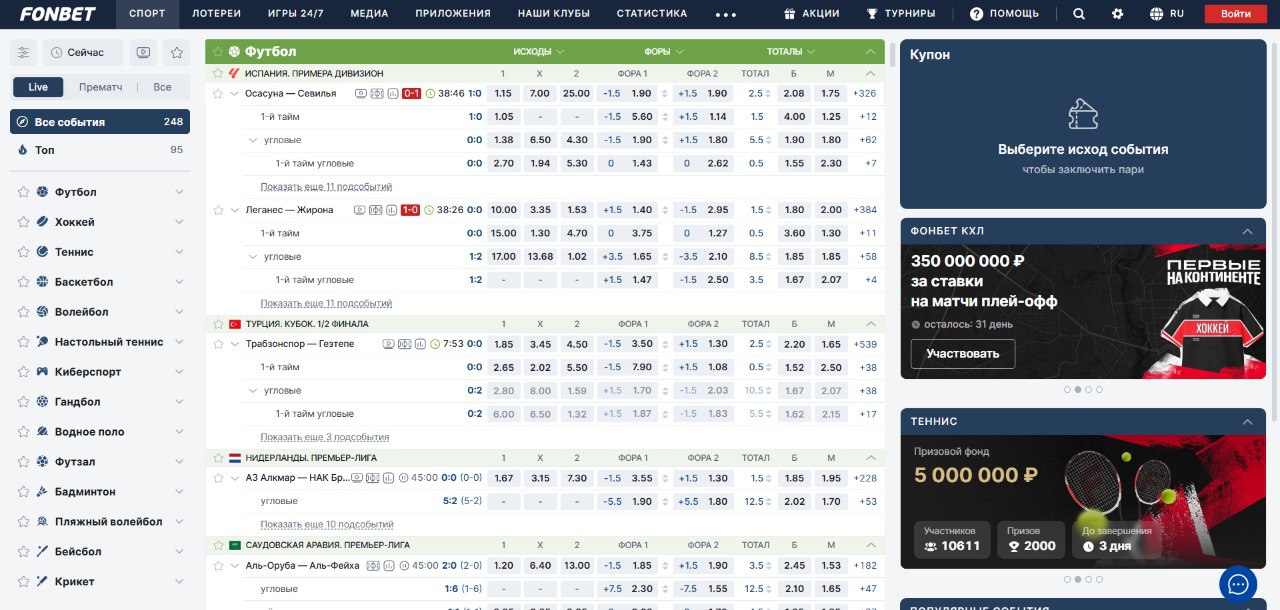
Task: Click the globe language icon
Action: 1157,14
